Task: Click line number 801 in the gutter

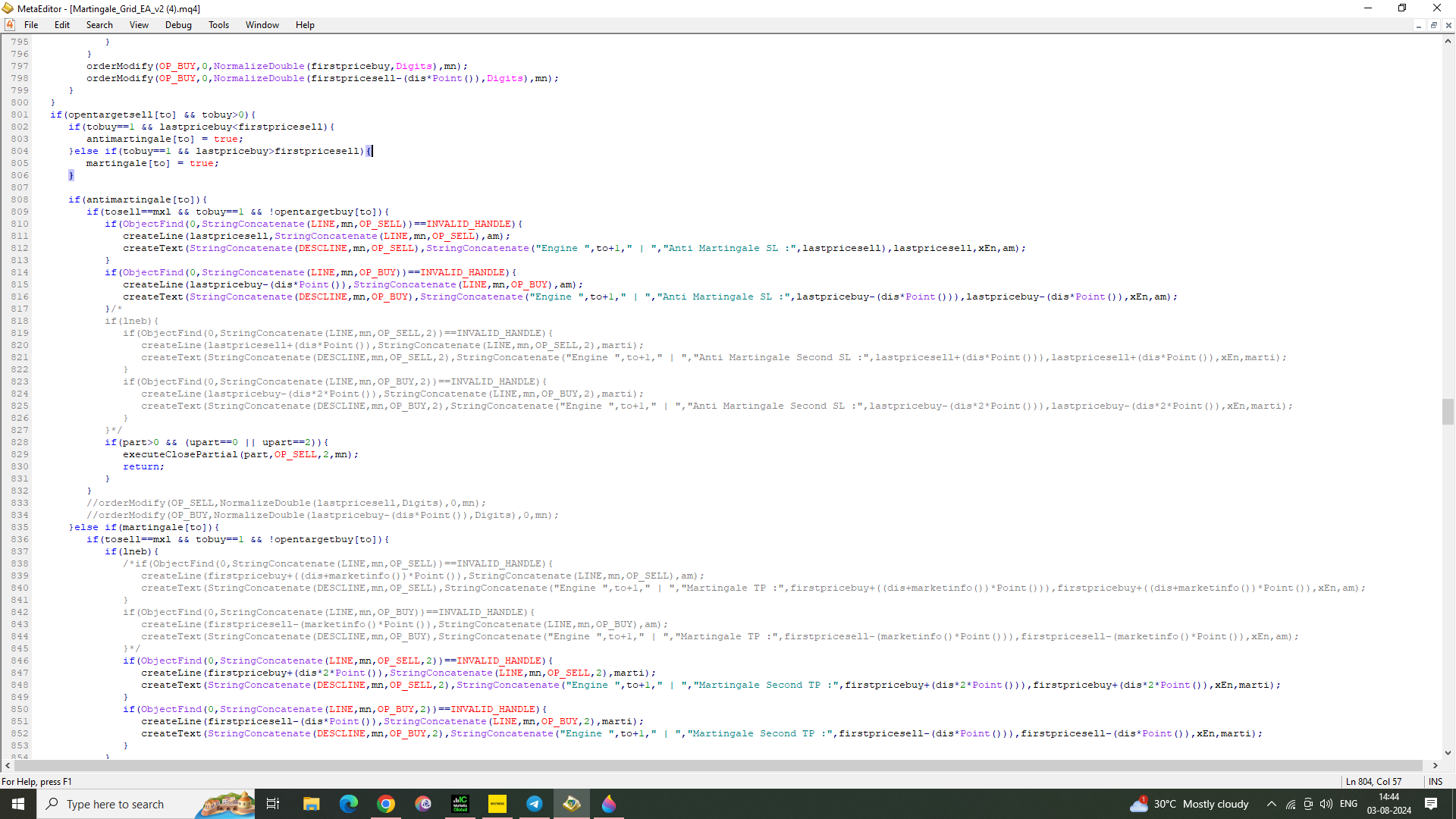Action: [x=20, y=115]
